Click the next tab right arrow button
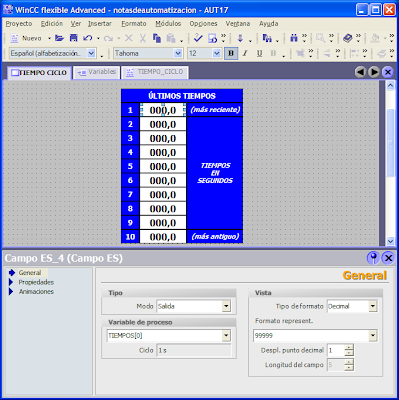Image resolution: width=399 pixels, height=400 pixels. (x=374, y=72)
